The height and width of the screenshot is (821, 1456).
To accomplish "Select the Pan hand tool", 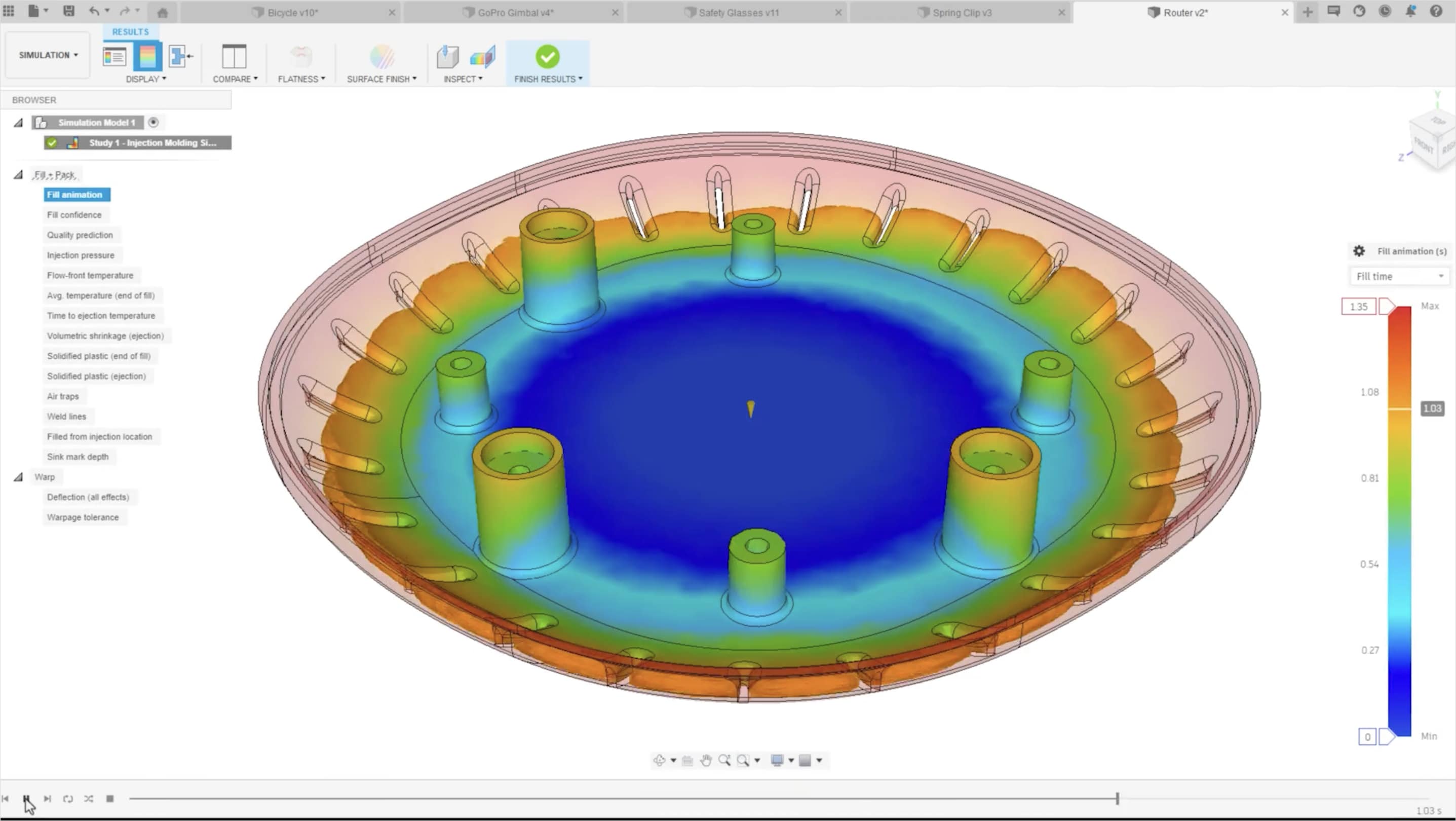I will (x=705, y=761).
